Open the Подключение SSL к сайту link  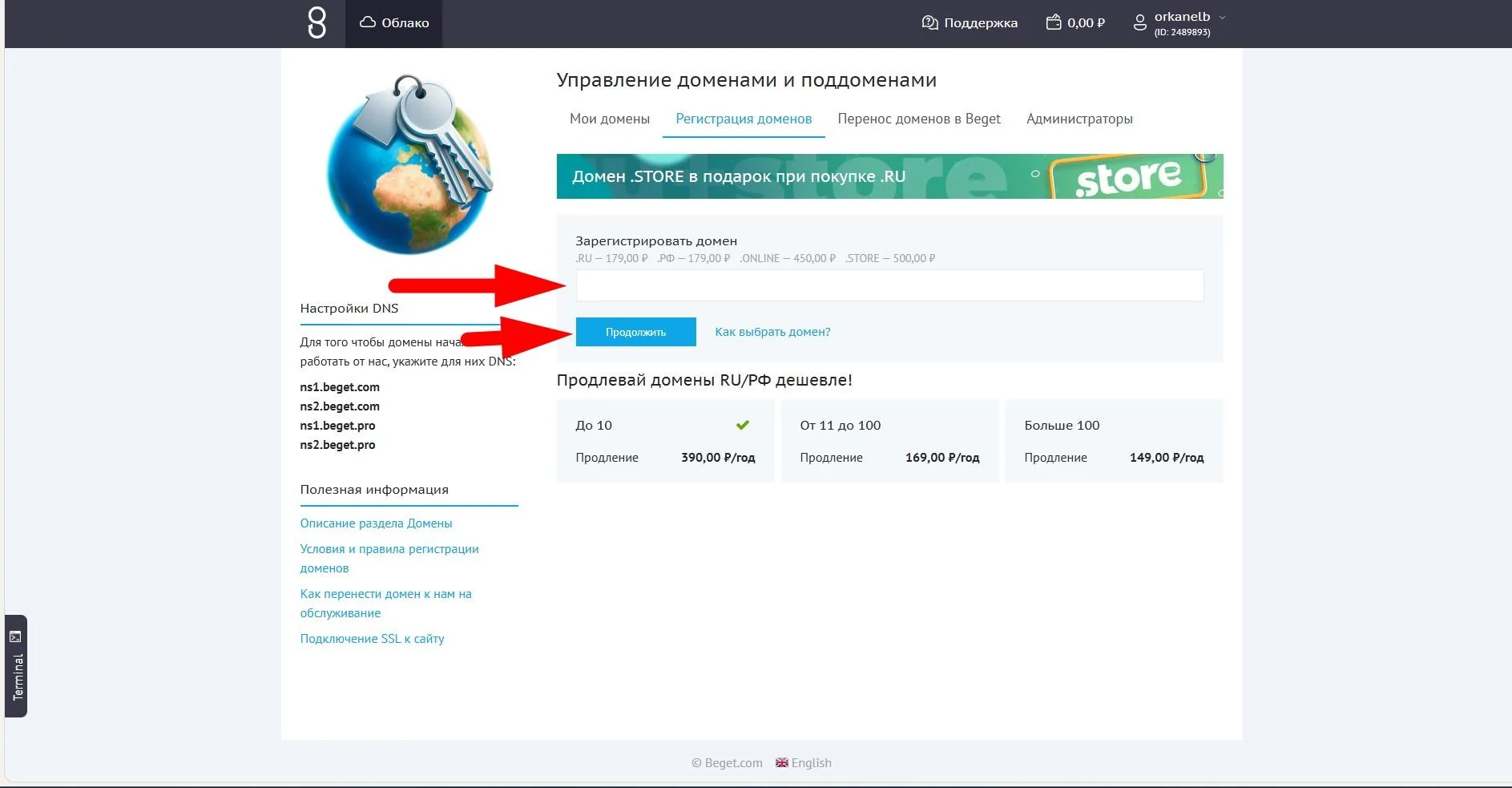(x=372, y=638)
